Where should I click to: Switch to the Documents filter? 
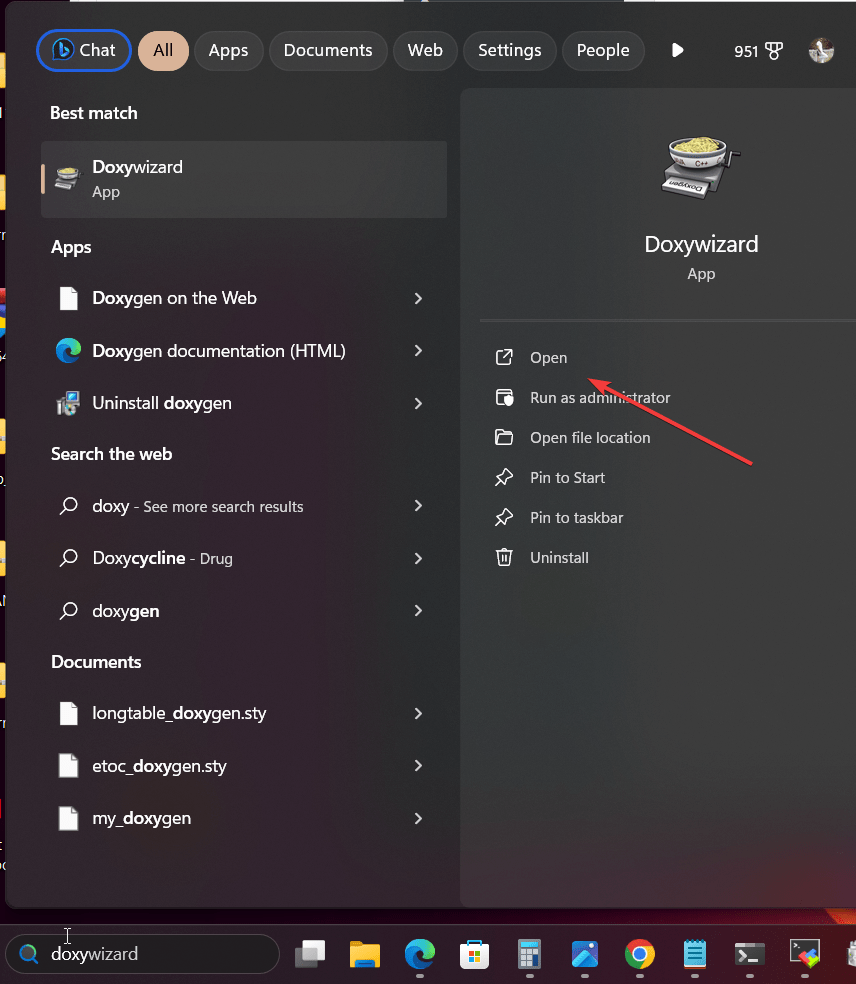click(x=328, y=50)
